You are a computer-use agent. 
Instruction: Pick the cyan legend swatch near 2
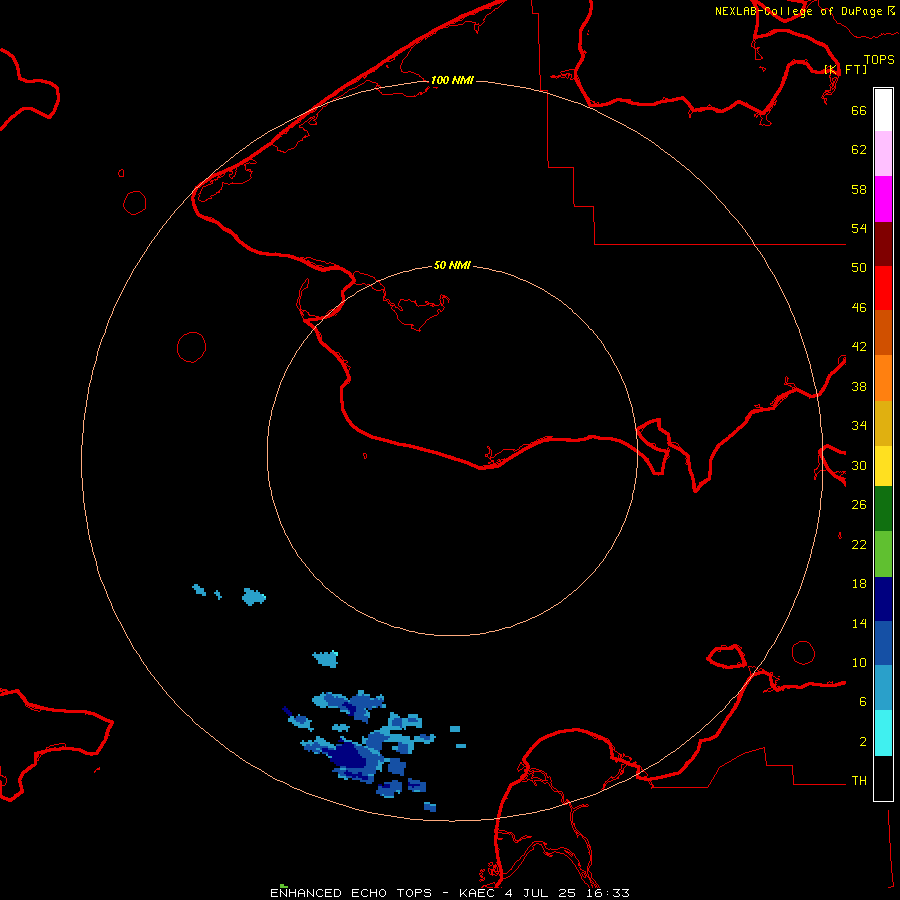click(x=883, y=733)
